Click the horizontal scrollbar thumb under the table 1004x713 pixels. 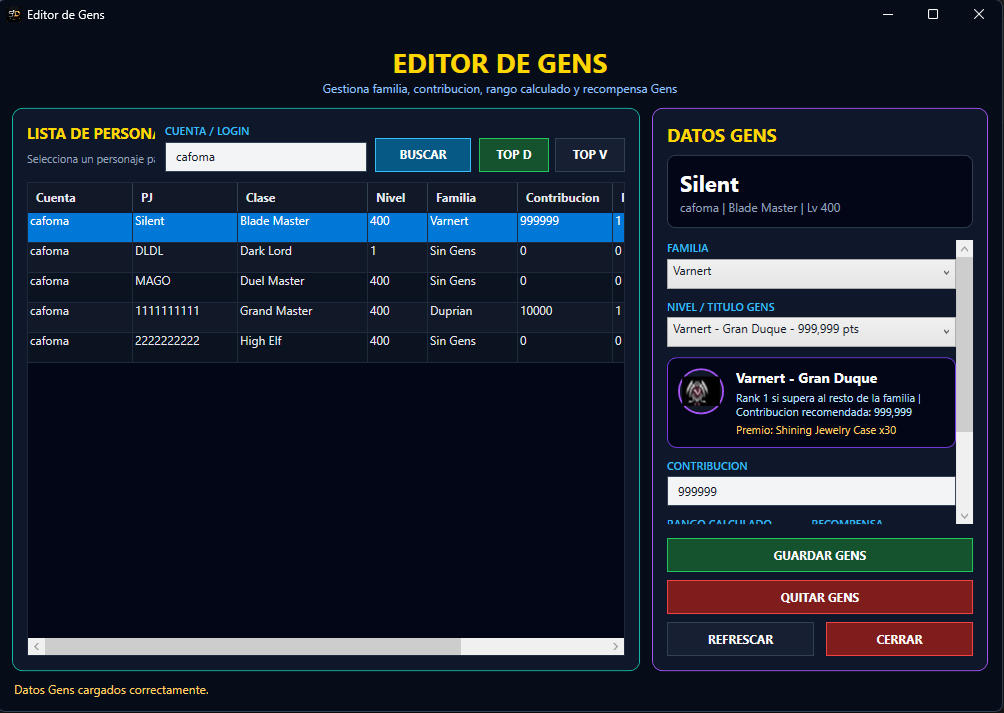(x=253, y=646)
